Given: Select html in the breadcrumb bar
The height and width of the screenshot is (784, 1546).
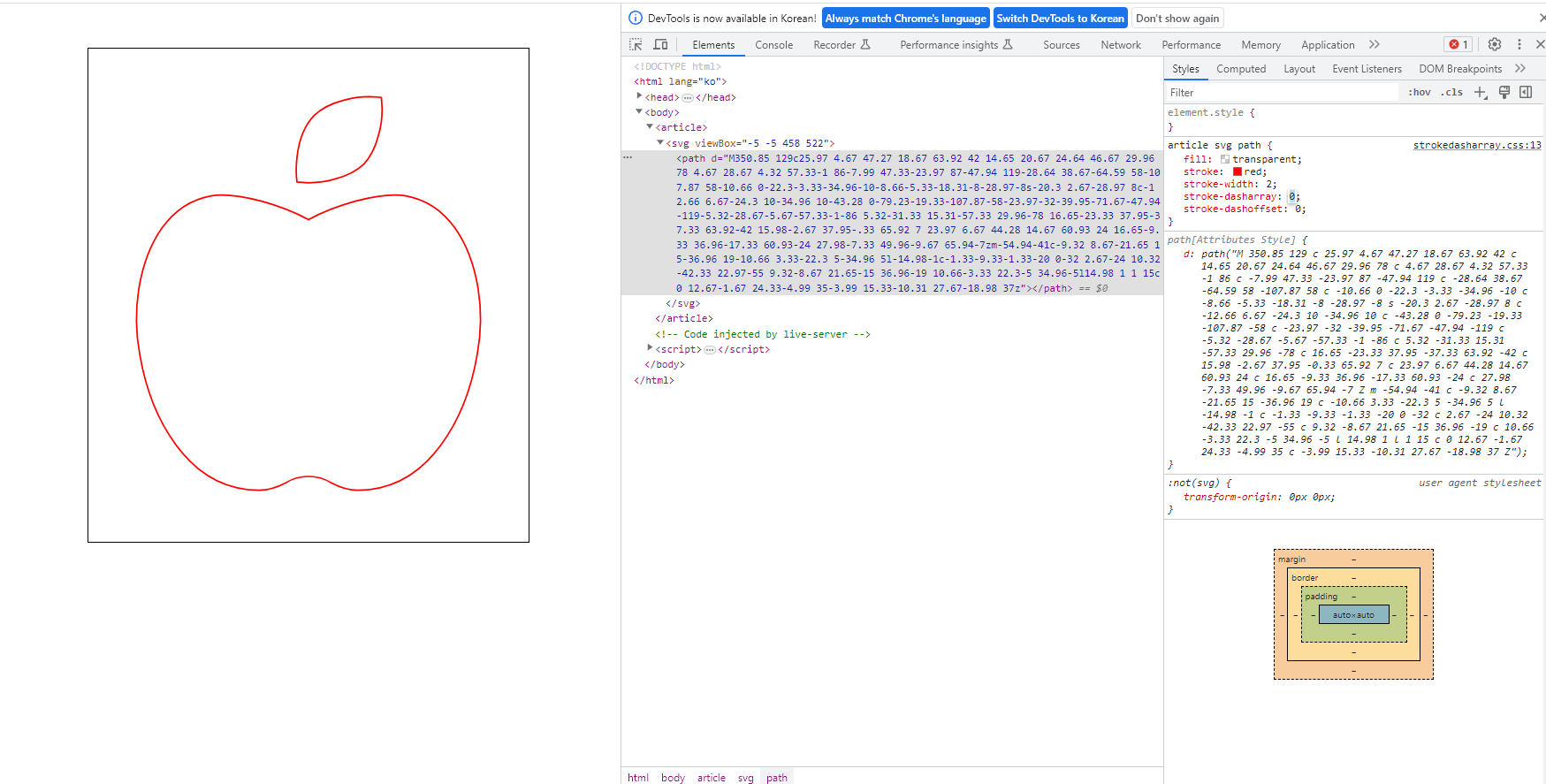Looking at the screenshot, I should [x=637, y=778].
